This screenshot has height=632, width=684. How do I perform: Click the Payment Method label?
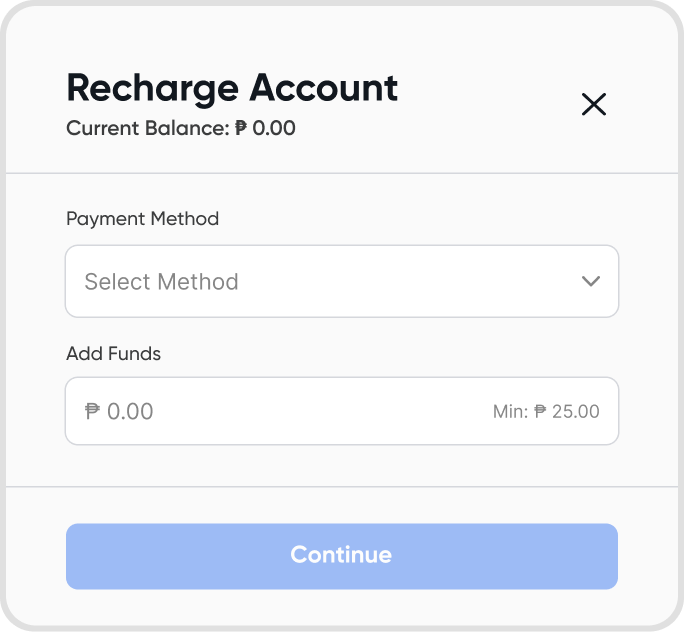point(143,219)
